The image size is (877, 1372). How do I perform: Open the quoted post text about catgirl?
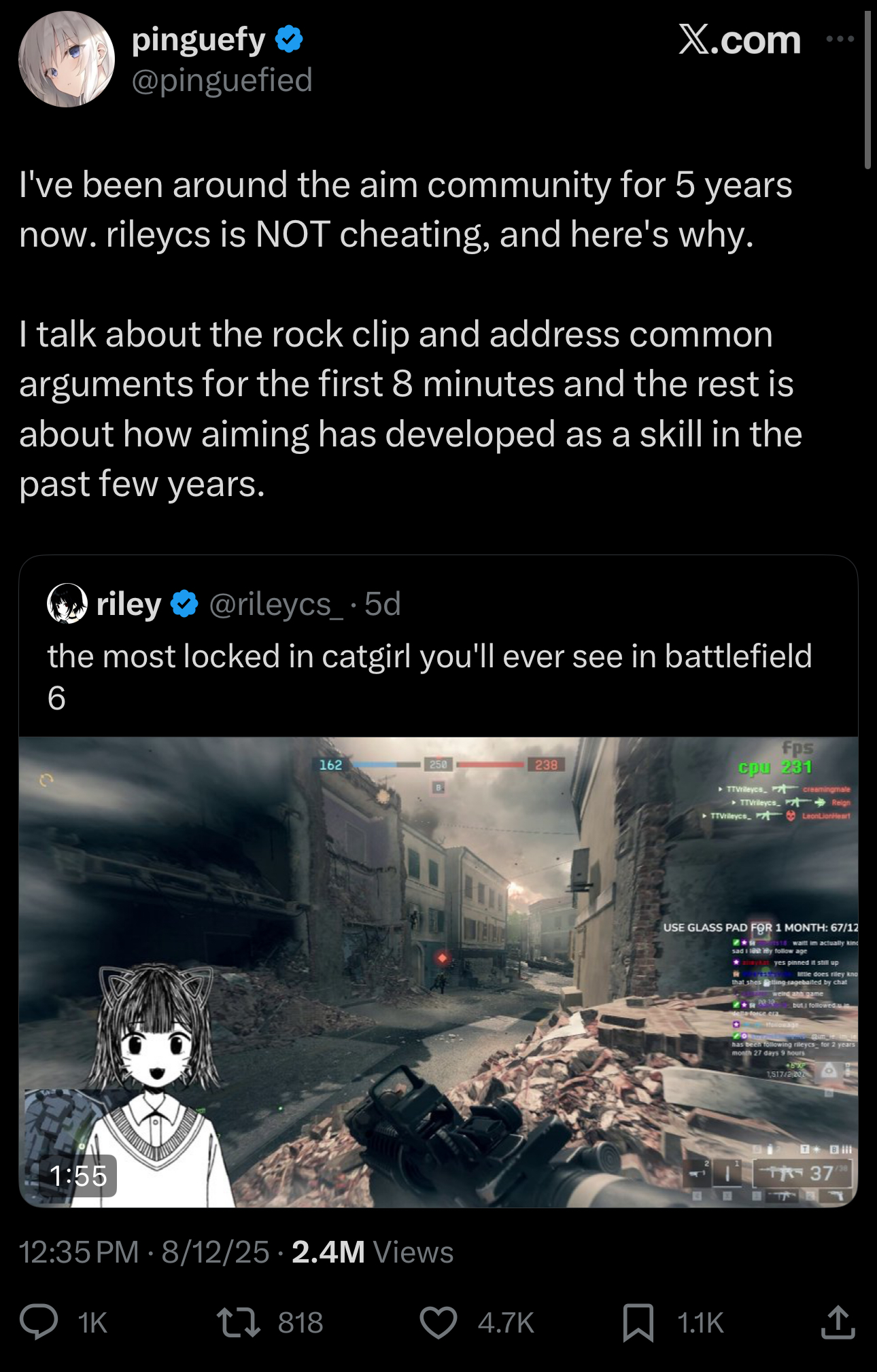[x=430, y=677]
